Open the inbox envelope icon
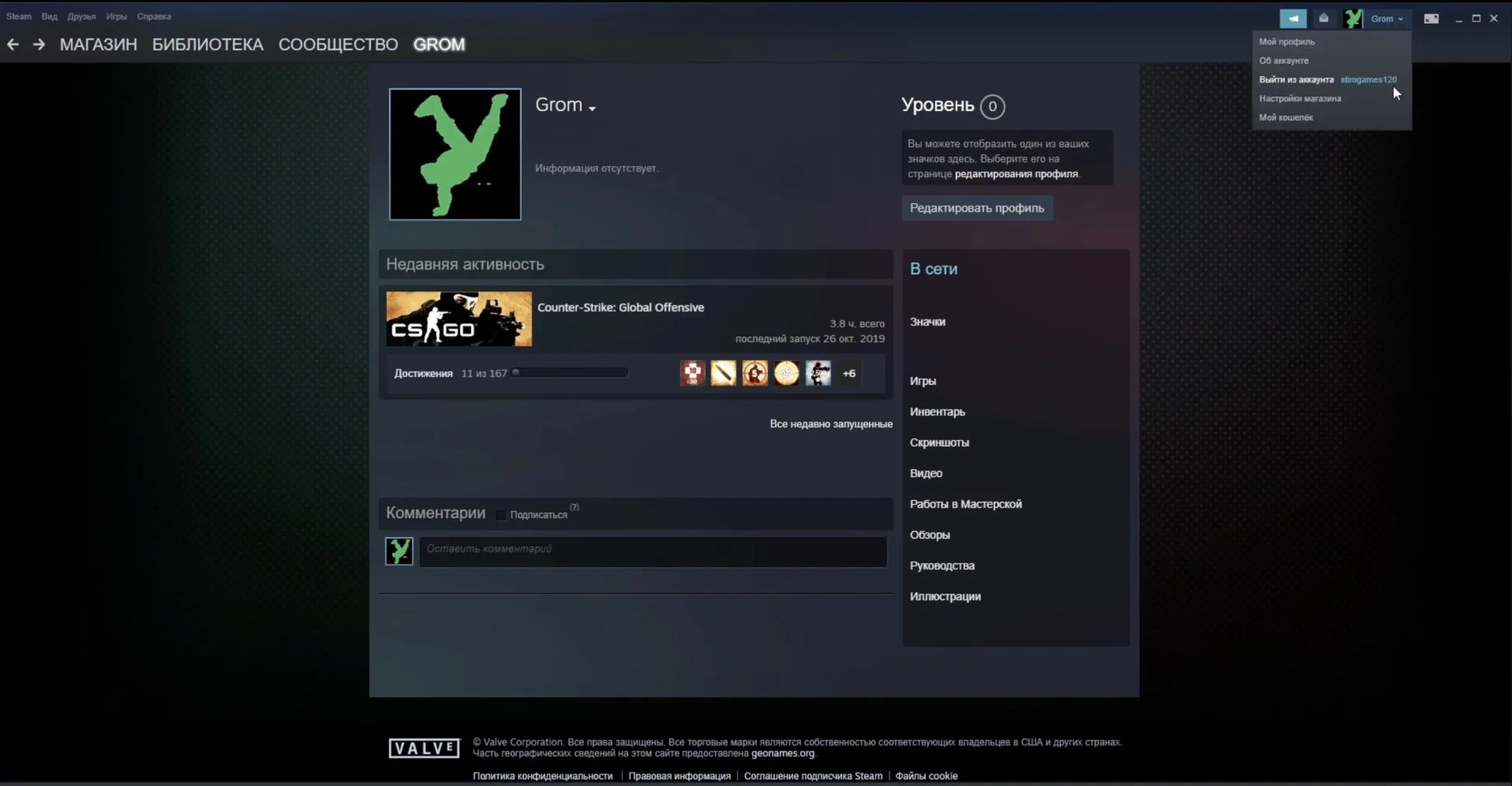This screenshot has height=786, width=1512. click(x=1324, y=18)
